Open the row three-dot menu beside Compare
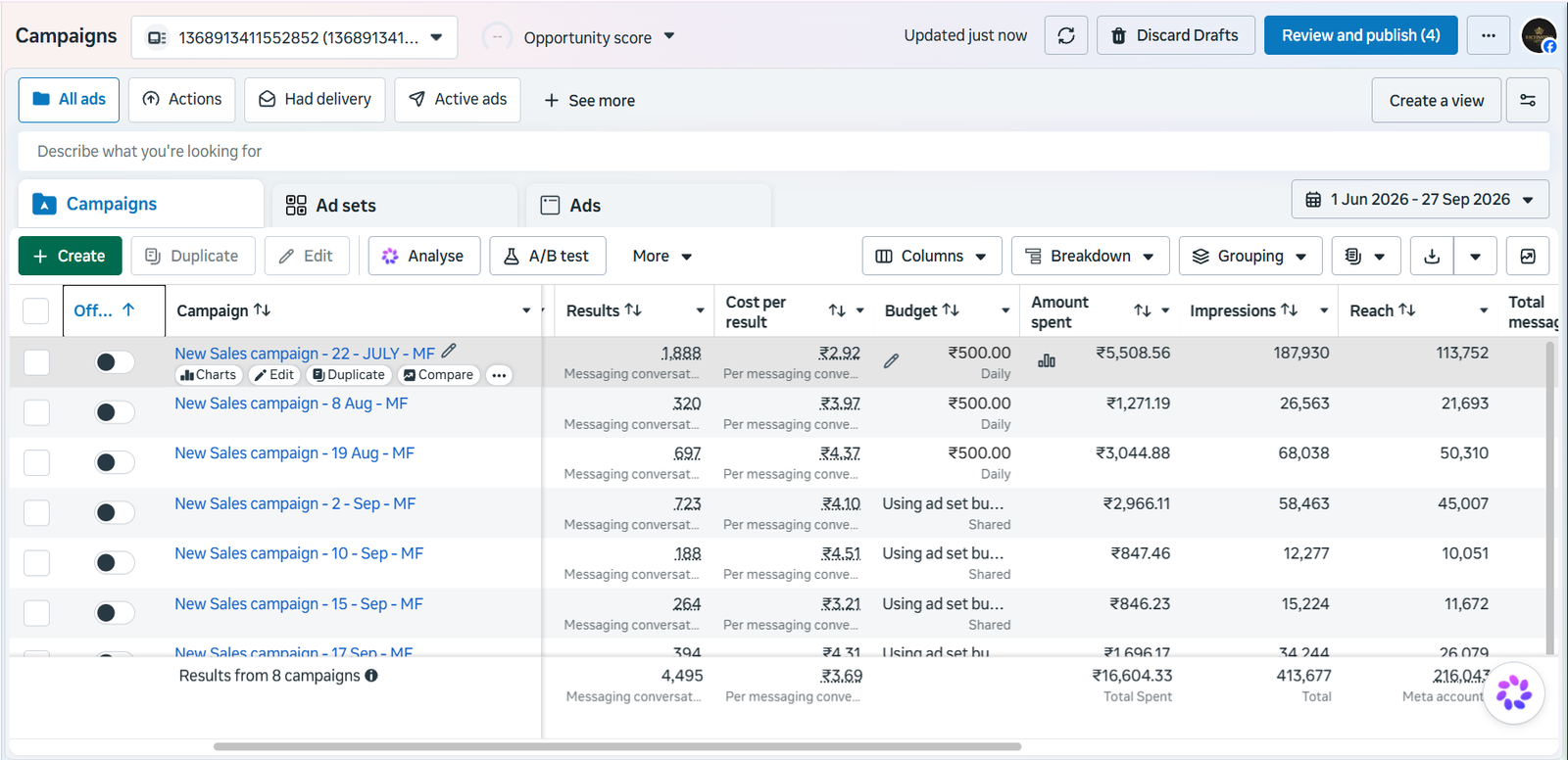Screen dimensions: 1568x760 point(499,375)
